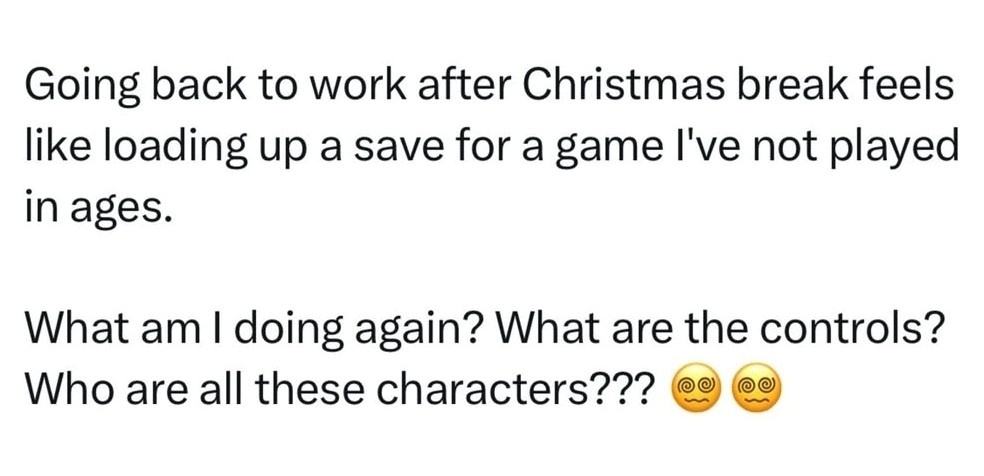Image resolution: width=984 pixels, height=476 pixels.
Task: Click the phrase "in ages."
Action: pyautogui.click(x=98, y=210)
